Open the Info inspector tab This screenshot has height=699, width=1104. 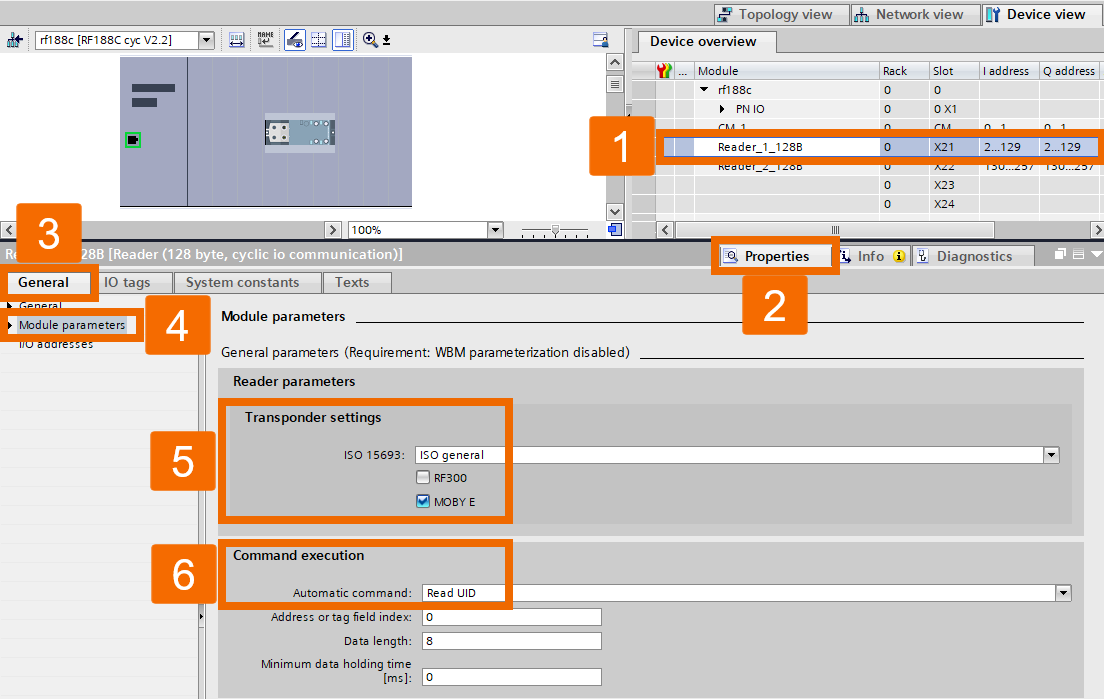[x=872, y=256]
